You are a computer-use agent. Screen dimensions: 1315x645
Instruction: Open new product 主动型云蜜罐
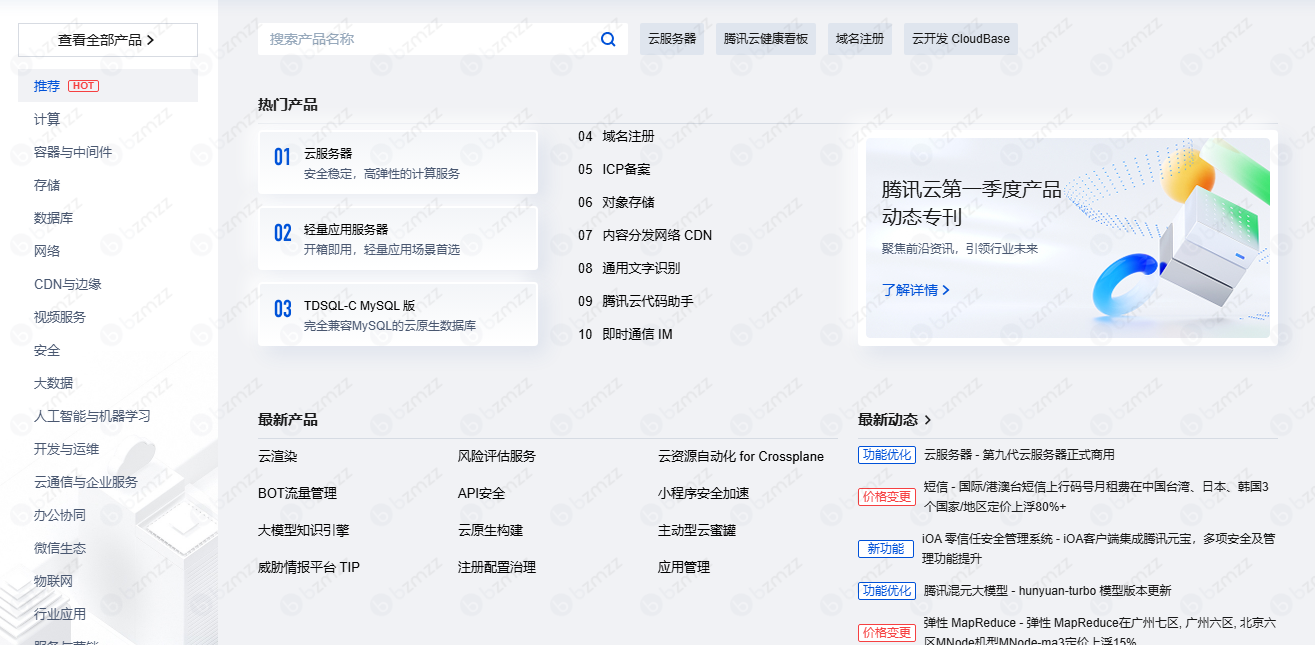click(697, 530)
